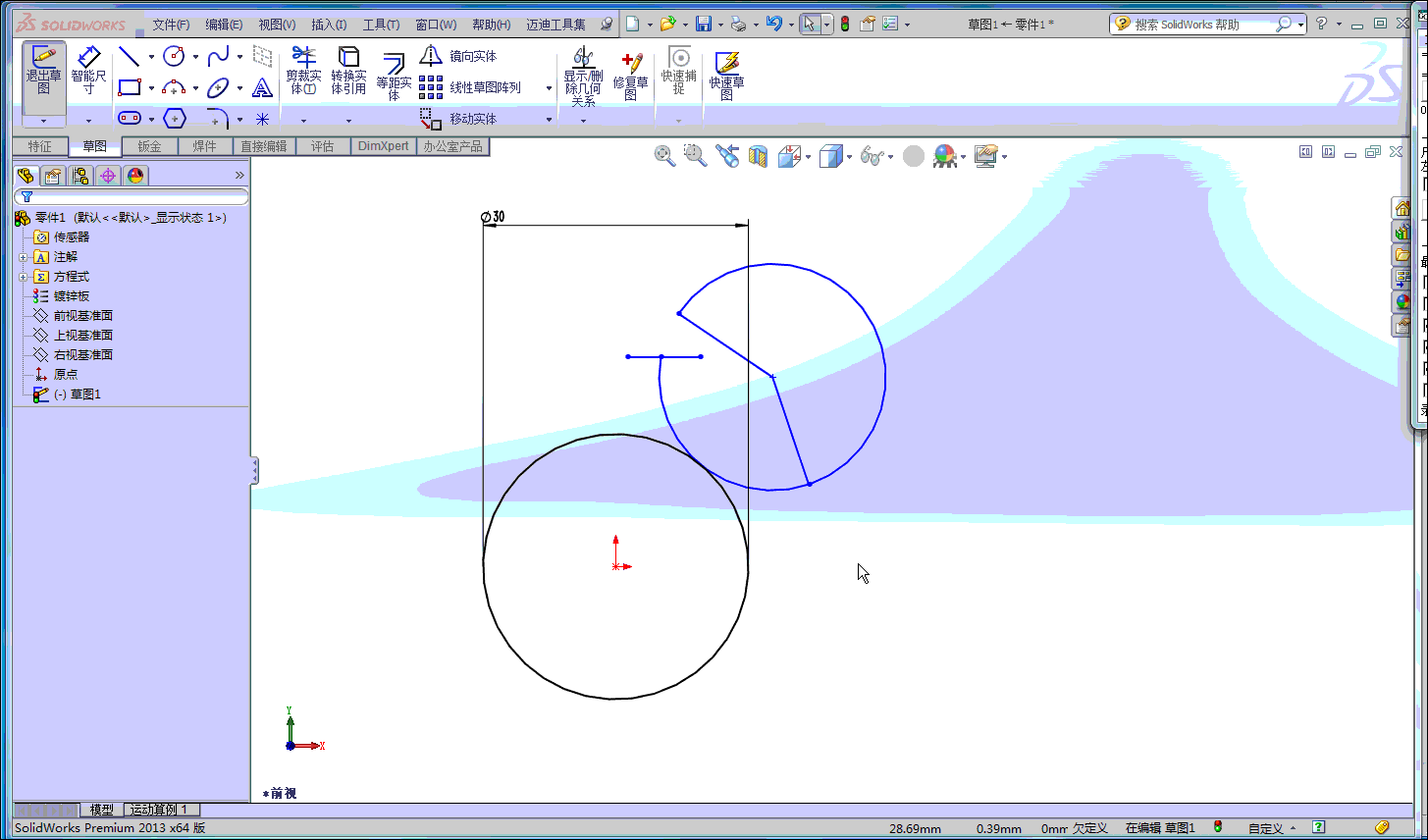Toggle the menu bar pin icon

(607, 24)
